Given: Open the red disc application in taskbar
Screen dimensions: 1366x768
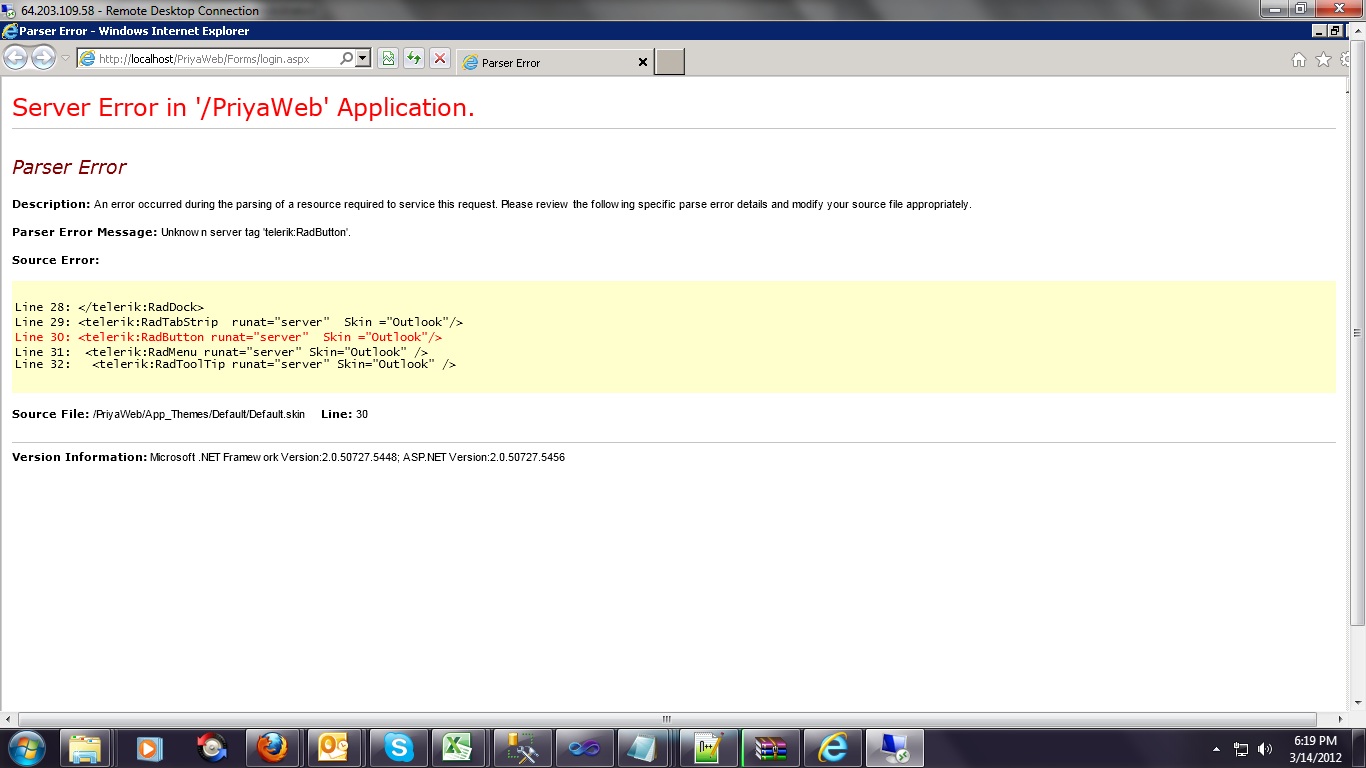Looking at the screenshot, I should click(x=212, y=748).
